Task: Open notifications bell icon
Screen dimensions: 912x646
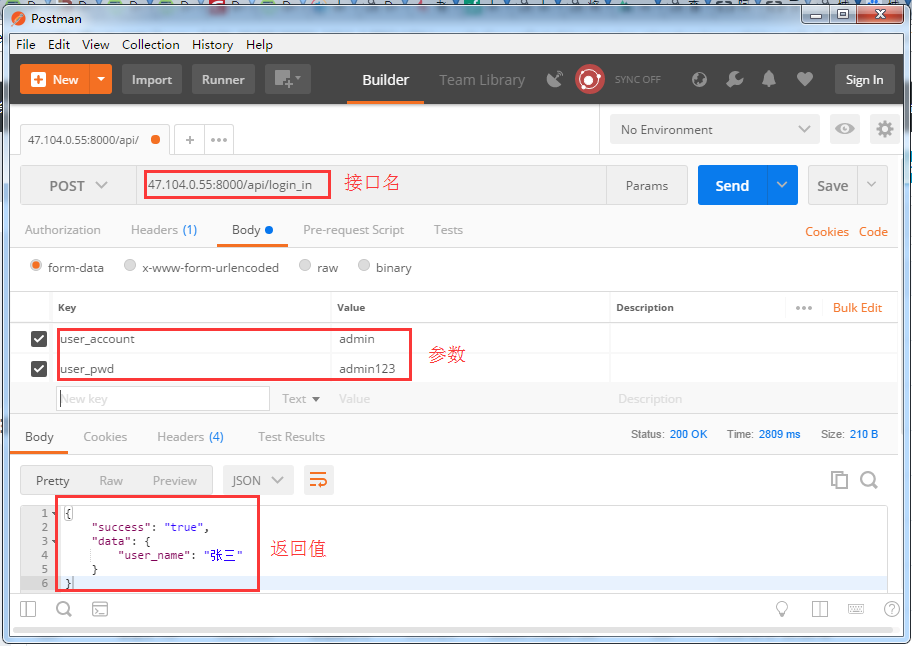Action: (769, 79)
